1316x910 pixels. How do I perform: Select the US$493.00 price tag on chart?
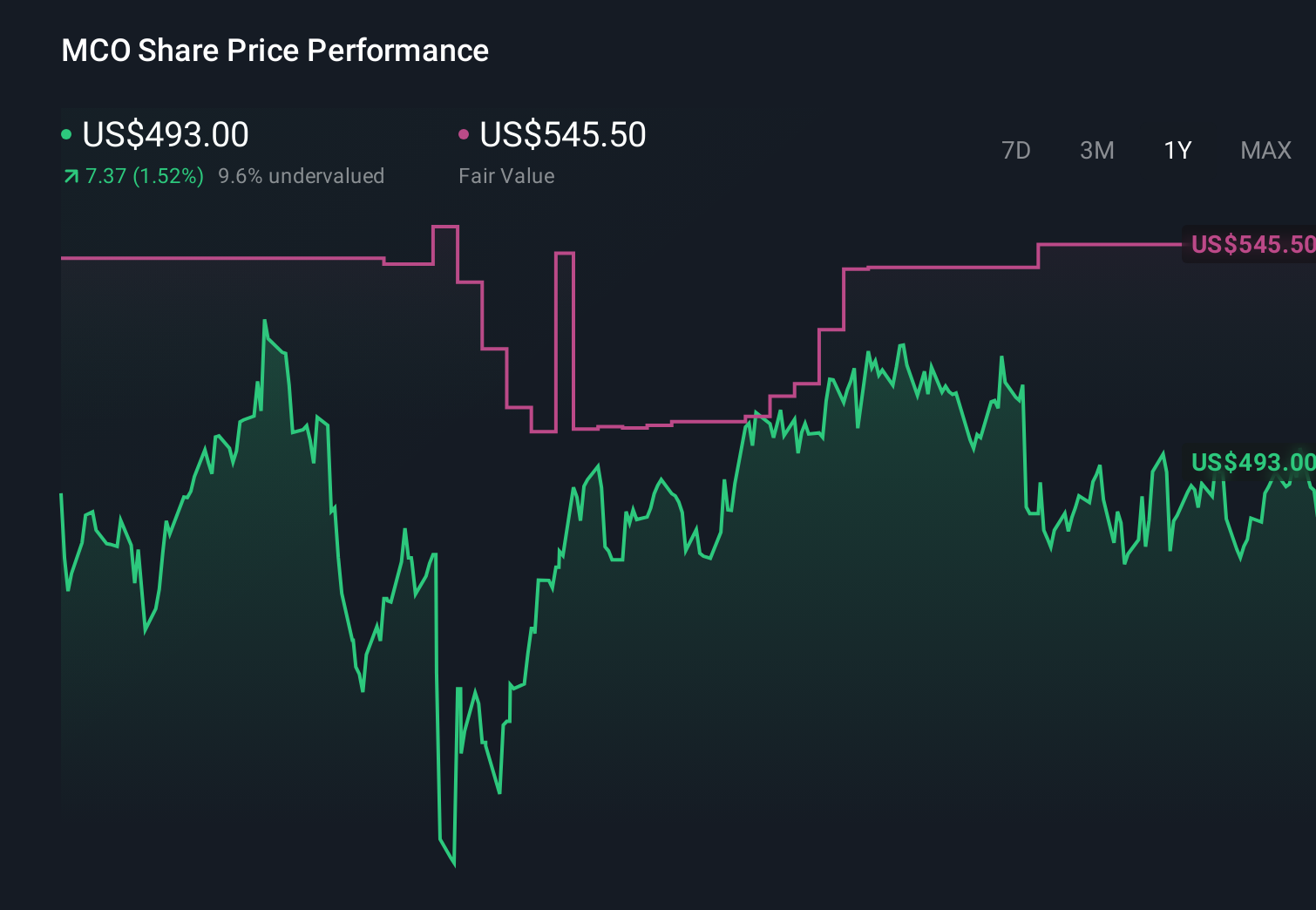pyautogui.click(x=1251, y=463)
